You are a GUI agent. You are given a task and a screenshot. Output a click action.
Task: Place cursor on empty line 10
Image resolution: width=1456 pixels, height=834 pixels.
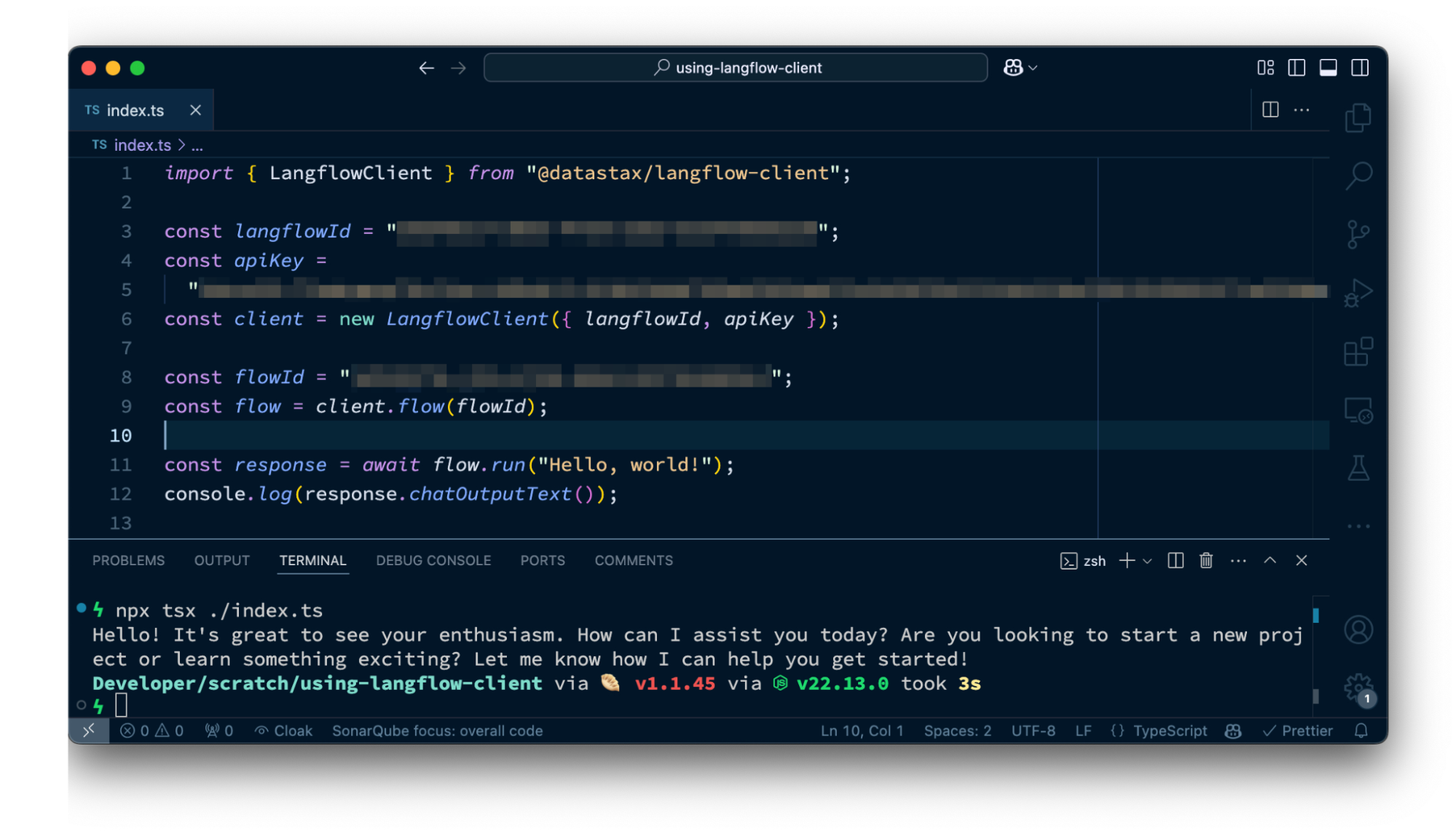(x=746, y=436)
